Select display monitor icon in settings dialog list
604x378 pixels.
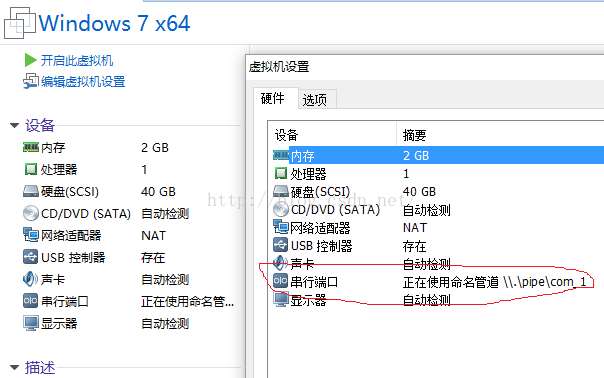(x=281, y=299)
